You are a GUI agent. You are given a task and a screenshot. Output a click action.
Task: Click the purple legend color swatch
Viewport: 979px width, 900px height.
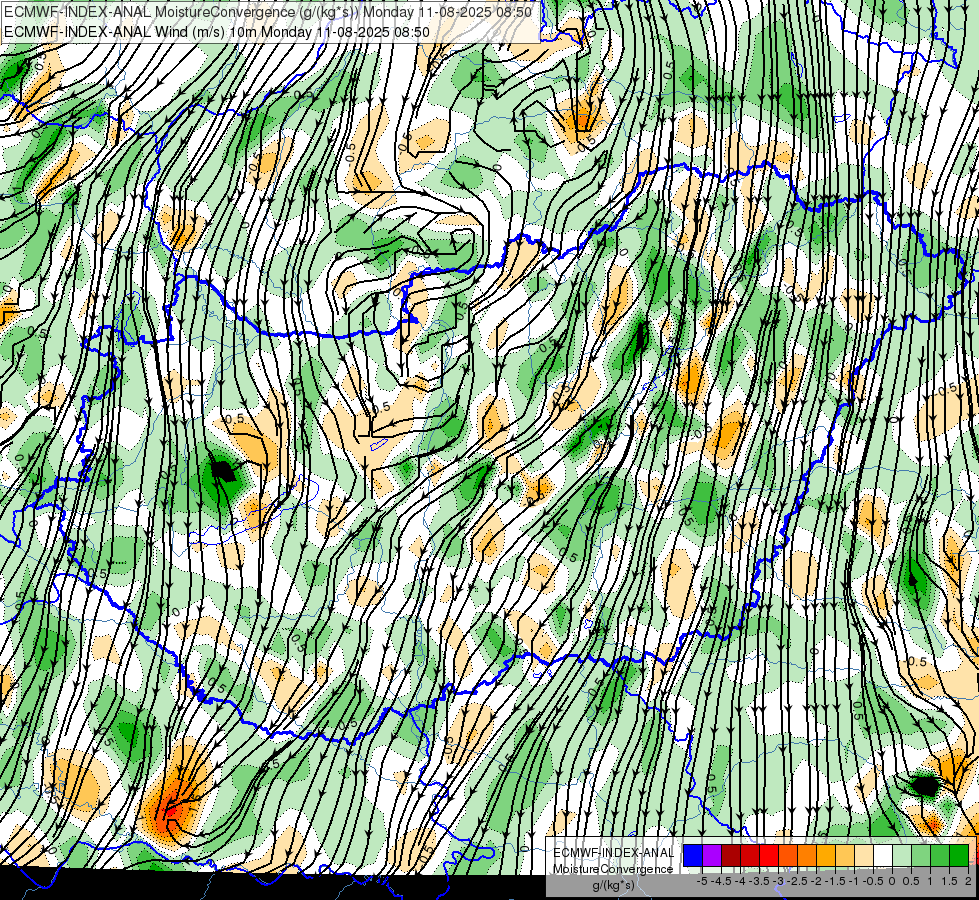click(712, 855)
